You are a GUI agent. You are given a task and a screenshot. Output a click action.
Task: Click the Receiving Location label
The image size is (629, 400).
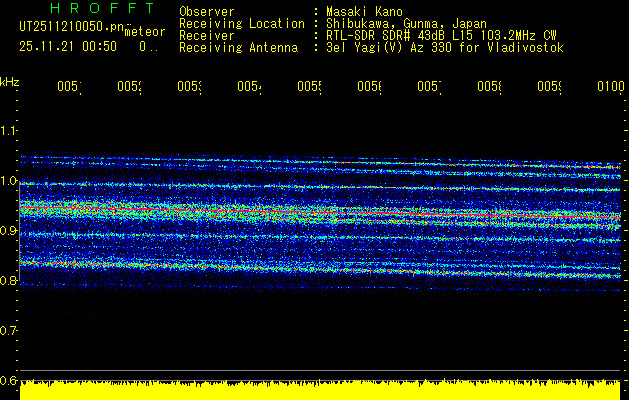[242, 24]
